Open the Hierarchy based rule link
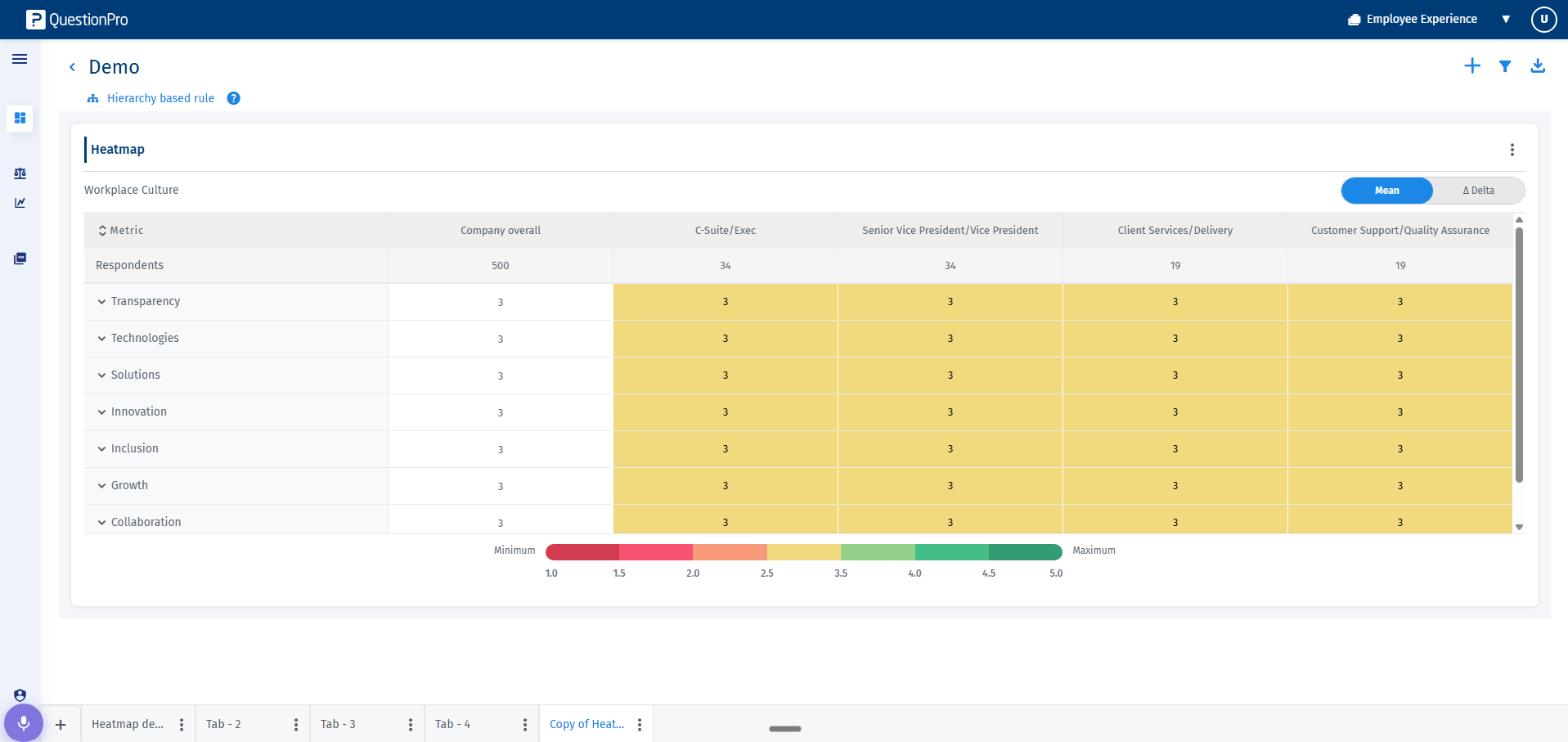 point(160,98)
